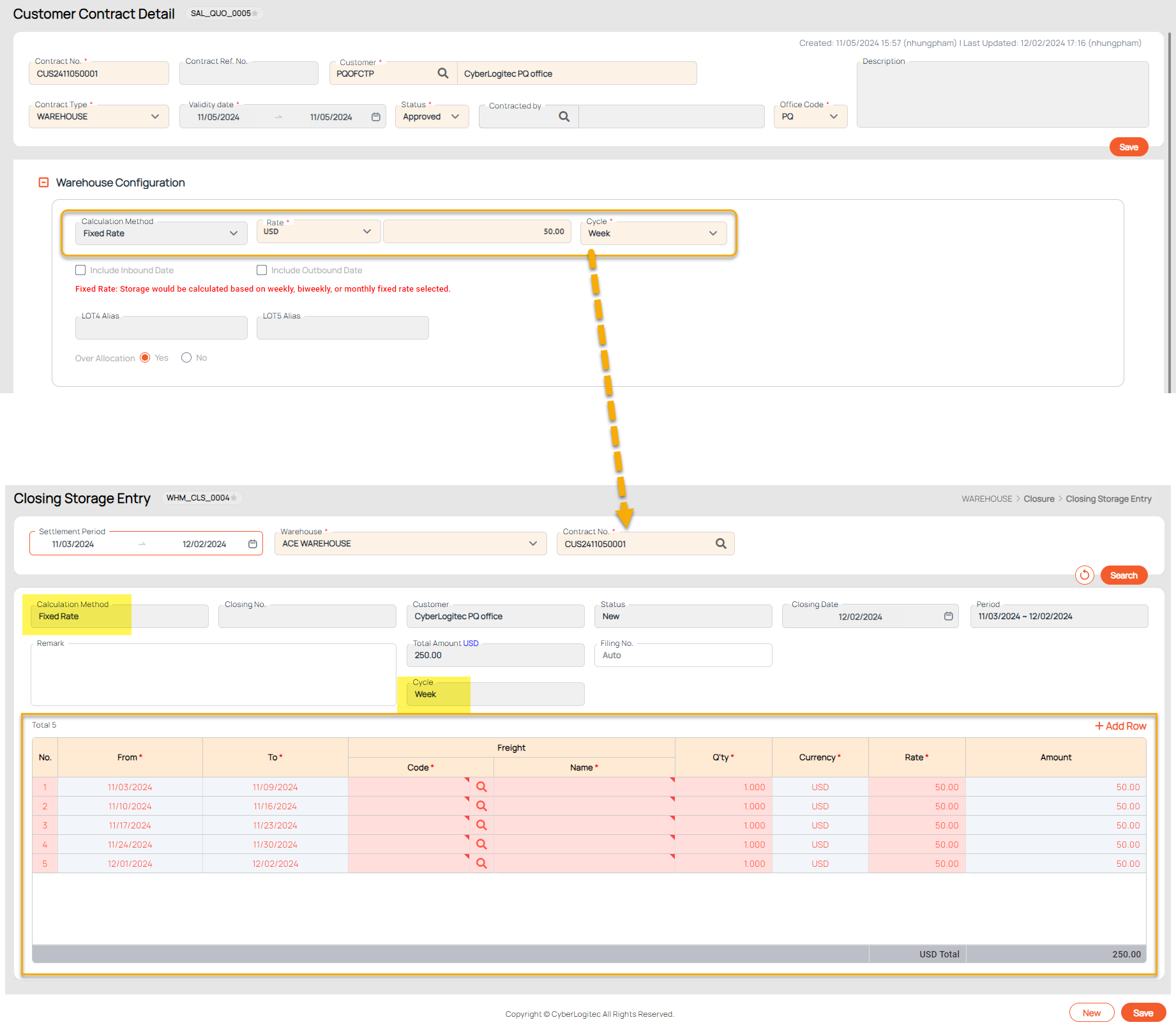This screenshot has width=1176, height=1027.
Task: Select the No radio for Over Allocation
Action: [186, 358]
